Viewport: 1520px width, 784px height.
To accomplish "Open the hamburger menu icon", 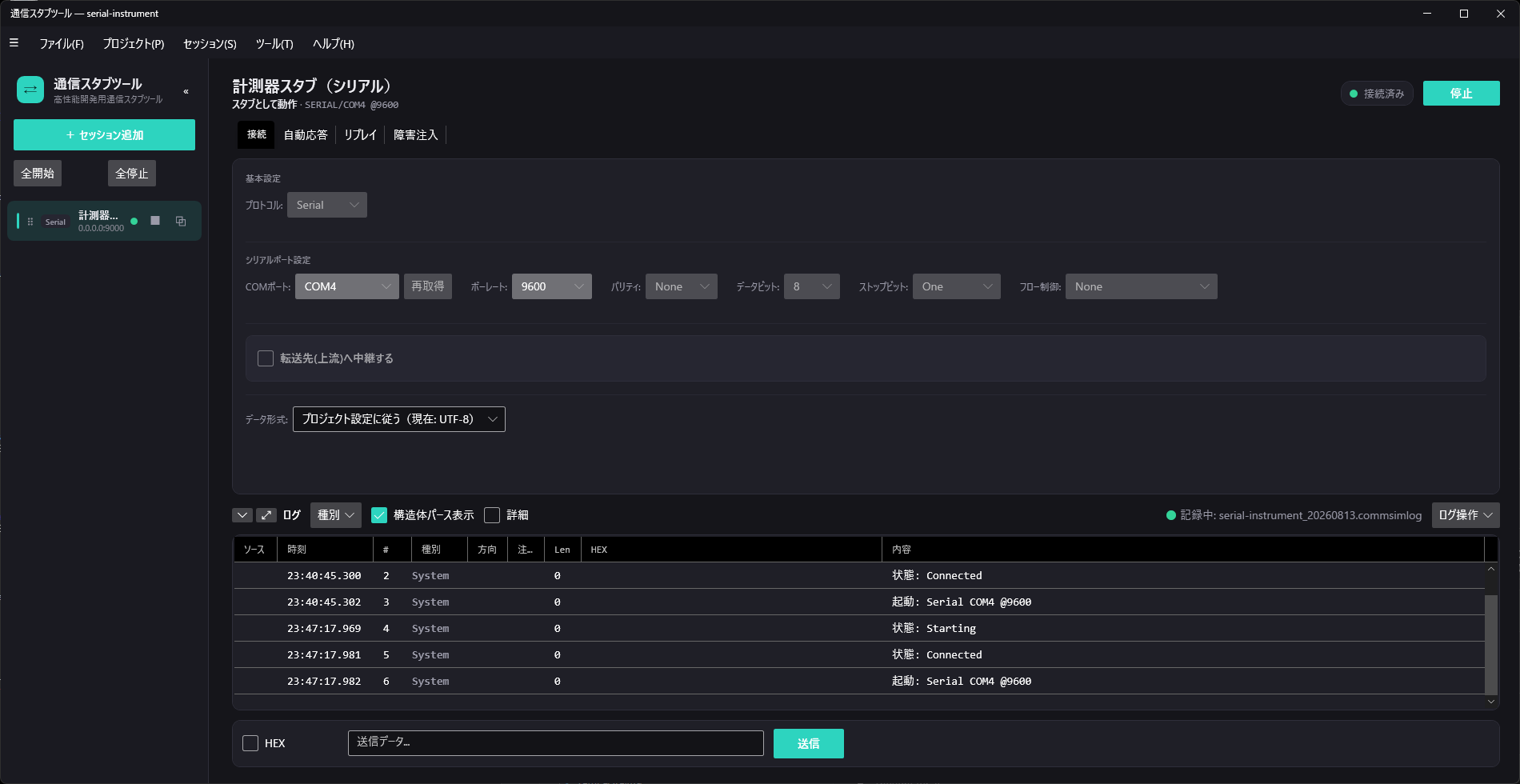I will [x=14, y=43].
